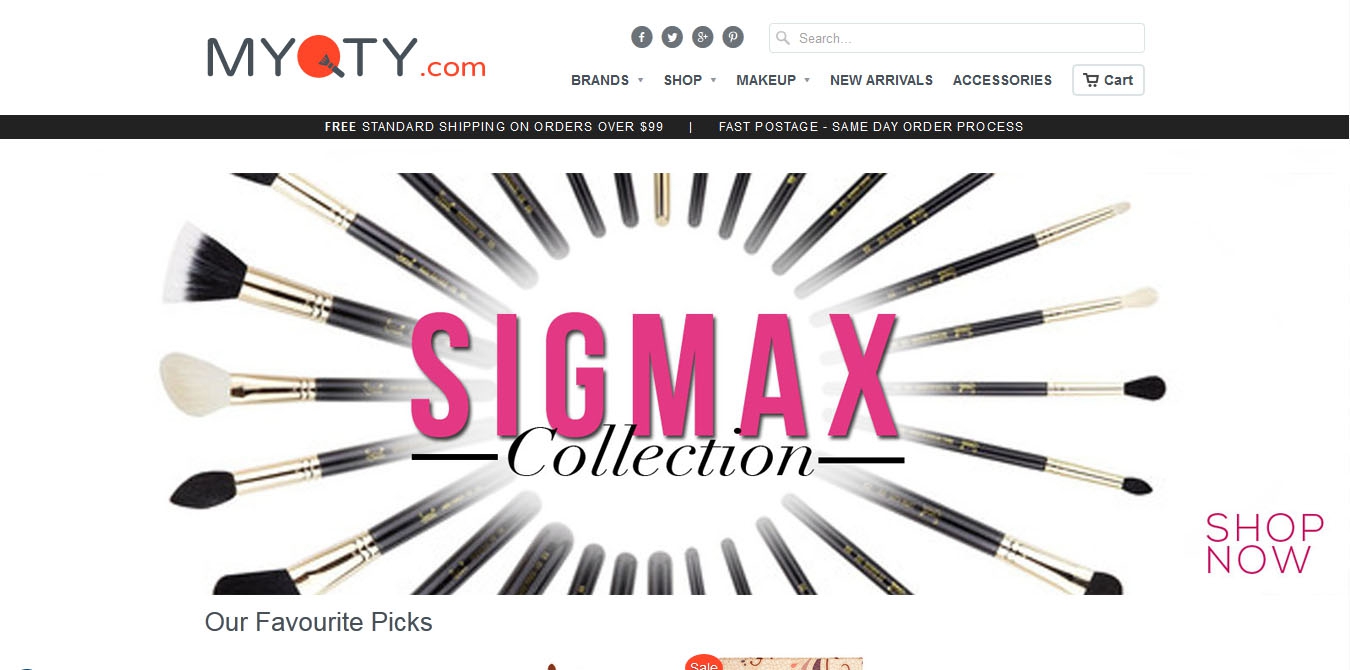
Task: Click the Shop Now link
Action: (x=1265, y=543)
